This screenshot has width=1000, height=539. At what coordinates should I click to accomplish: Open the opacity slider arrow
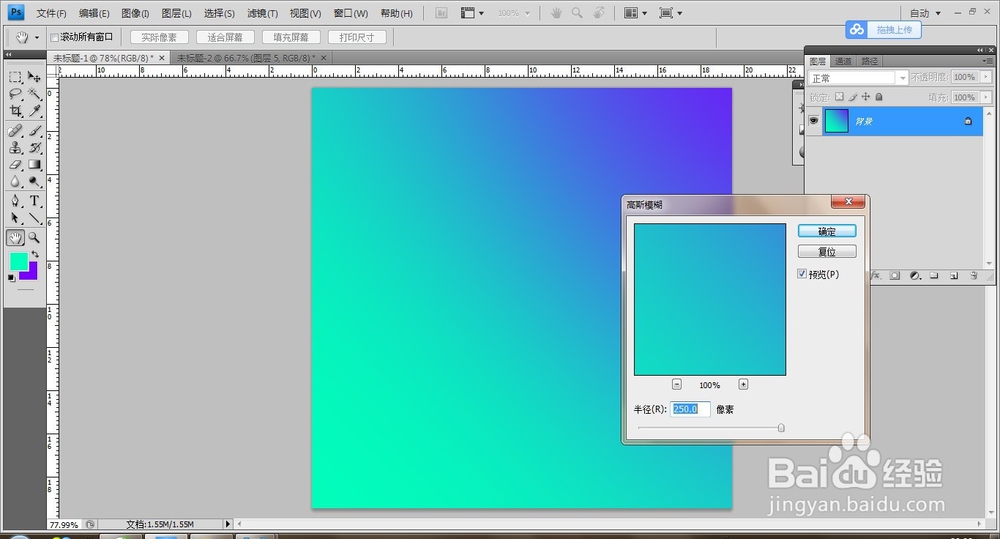click(987, 77)
